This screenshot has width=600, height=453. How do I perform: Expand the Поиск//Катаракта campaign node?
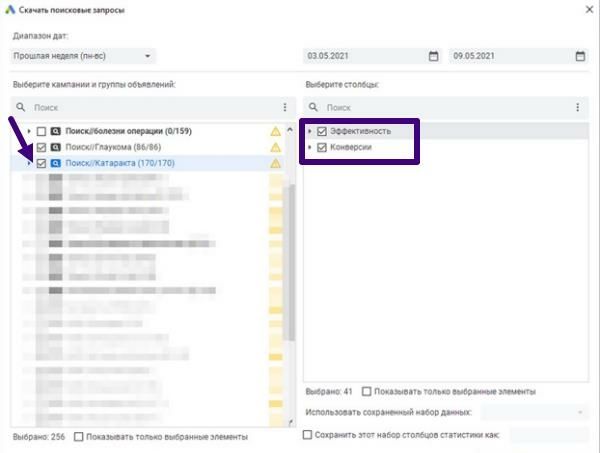[x=29, y=163]
